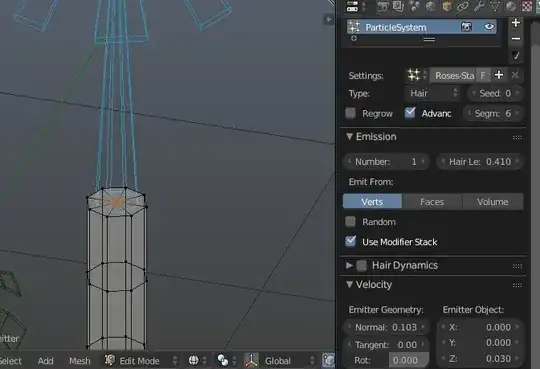Click the Emission panel drag grip

point(517,137)
